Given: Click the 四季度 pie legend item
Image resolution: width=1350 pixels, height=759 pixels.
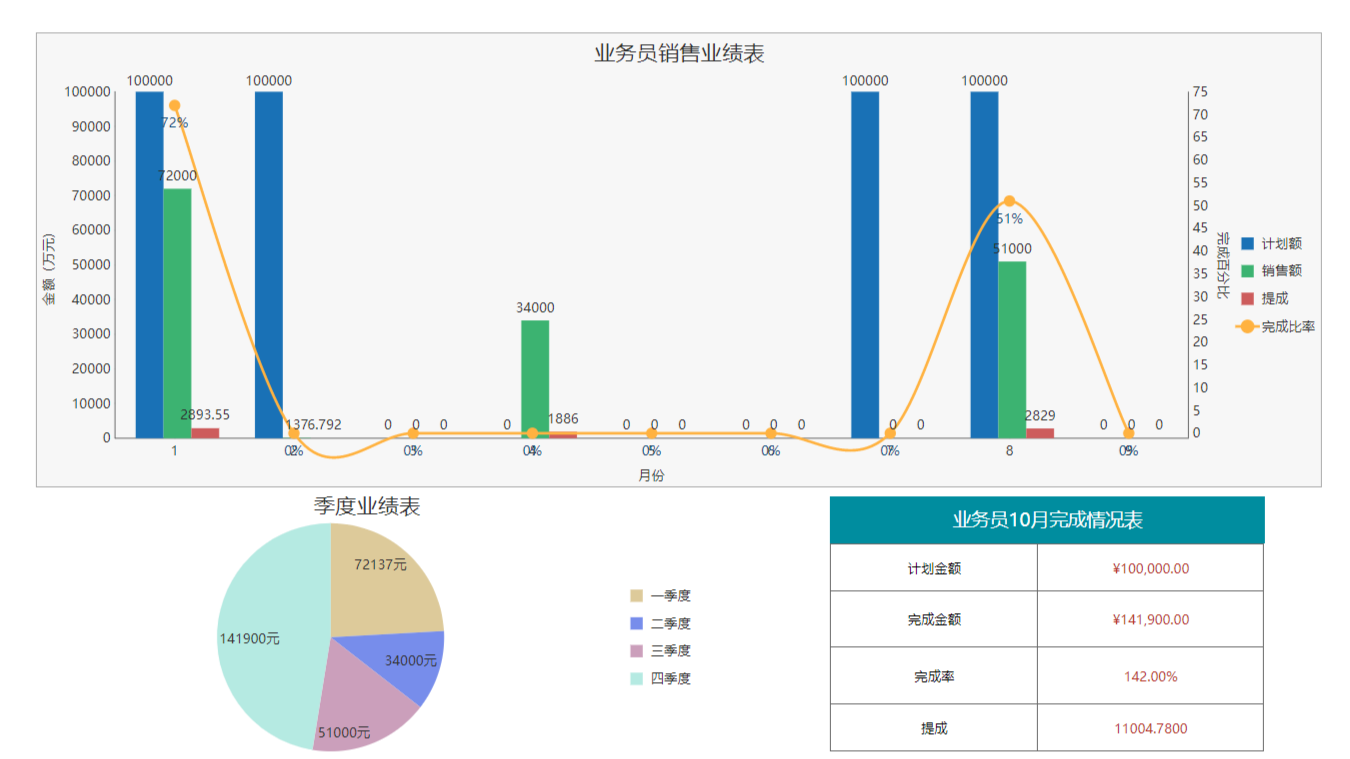Looking at the screenshot, I should coord(637,678).
